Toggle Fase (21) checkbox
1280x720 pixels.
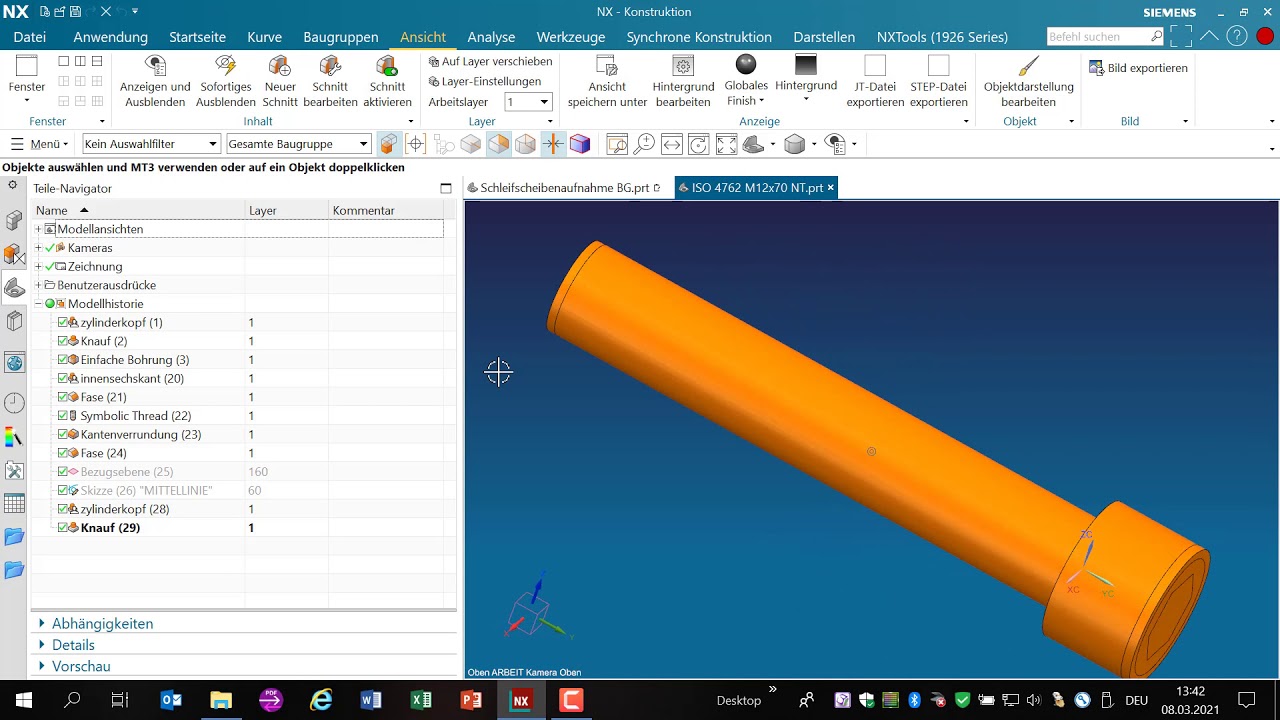[63, 397]
